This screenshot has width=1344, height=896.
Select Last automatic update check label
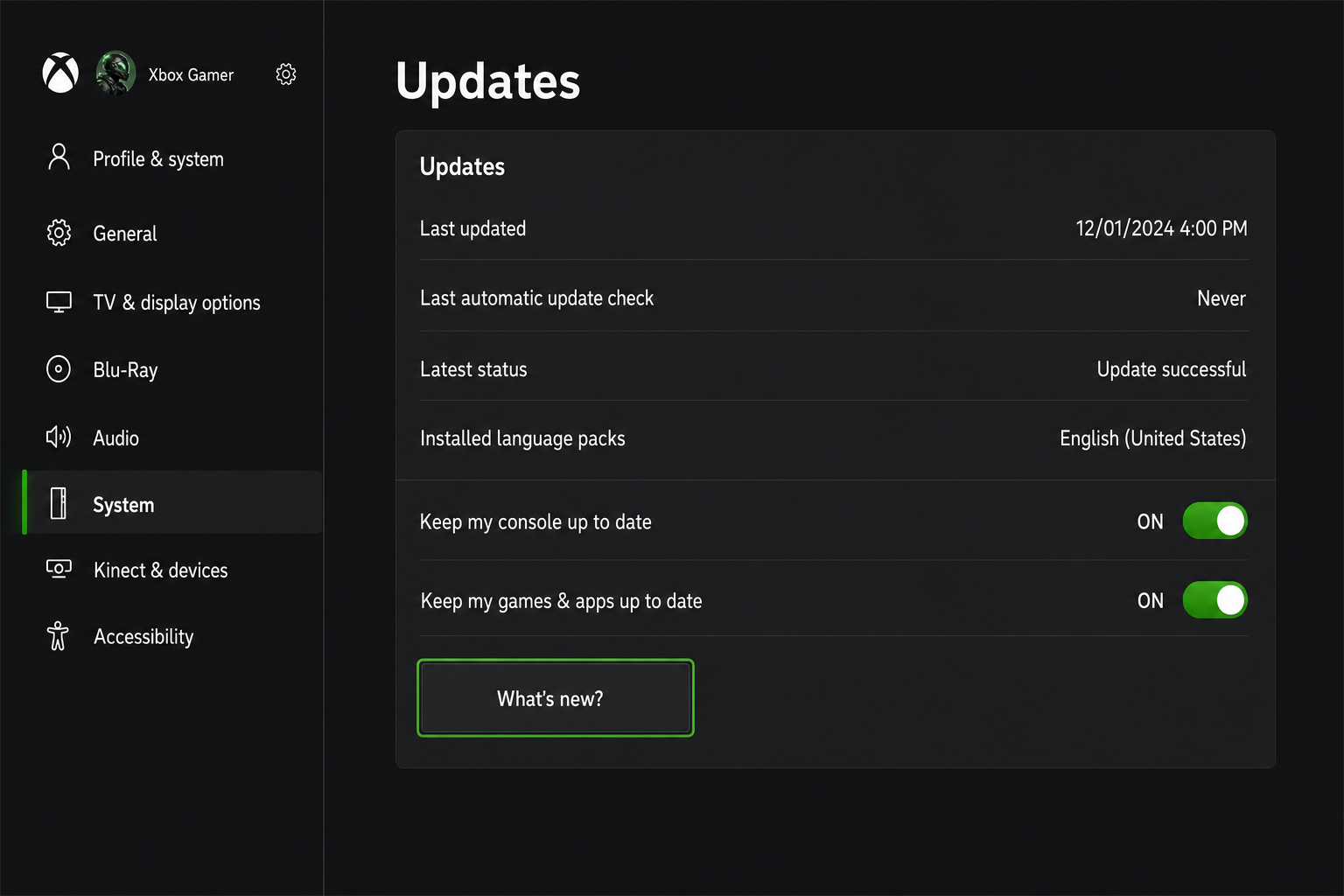click(x=536, y=298)
